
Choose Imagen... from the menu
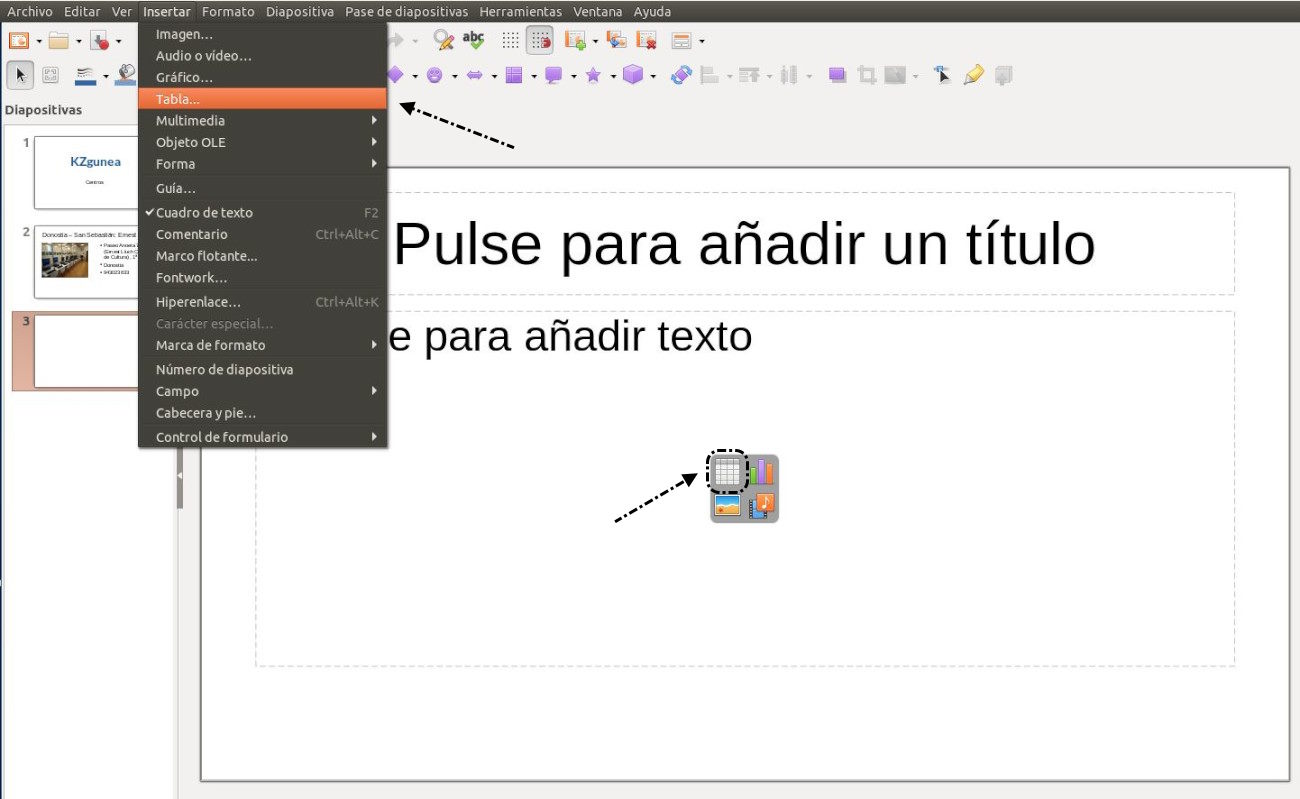pyautogui.click(x=262, y=34)
